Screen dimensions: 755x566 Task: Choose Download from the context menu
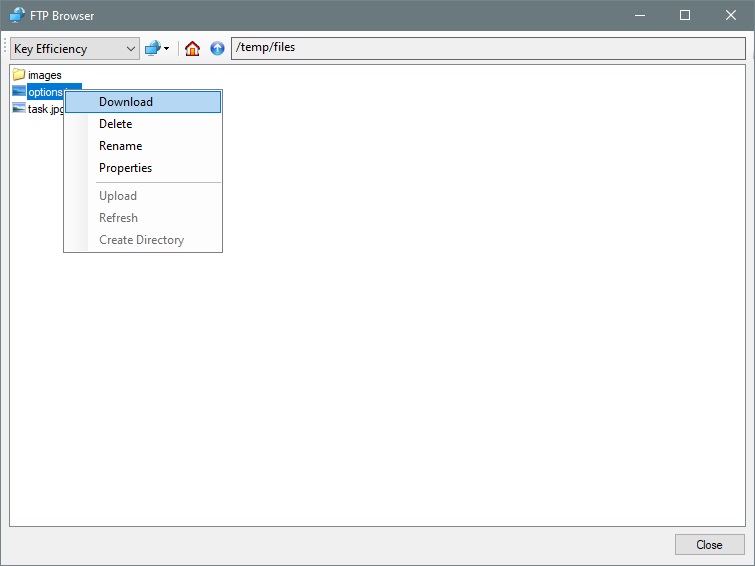click(143, 102)
